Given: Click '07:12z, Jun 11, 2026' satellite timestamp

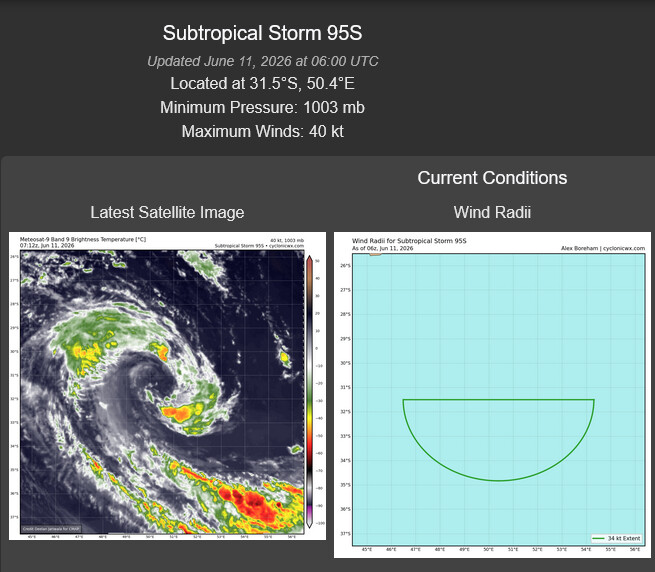Looking at the screenshot, I should click(x=47, y=245).
